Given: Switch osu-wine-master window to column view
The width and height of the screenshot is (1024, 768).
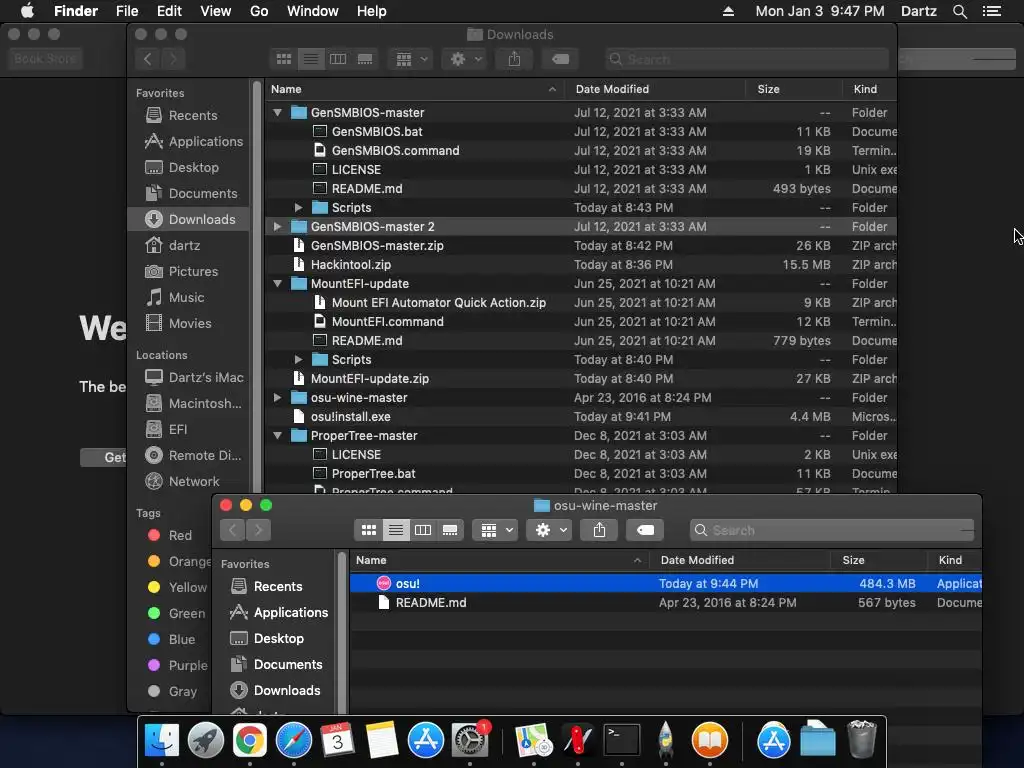Looking at the screenshot, I should coord(423,530).
